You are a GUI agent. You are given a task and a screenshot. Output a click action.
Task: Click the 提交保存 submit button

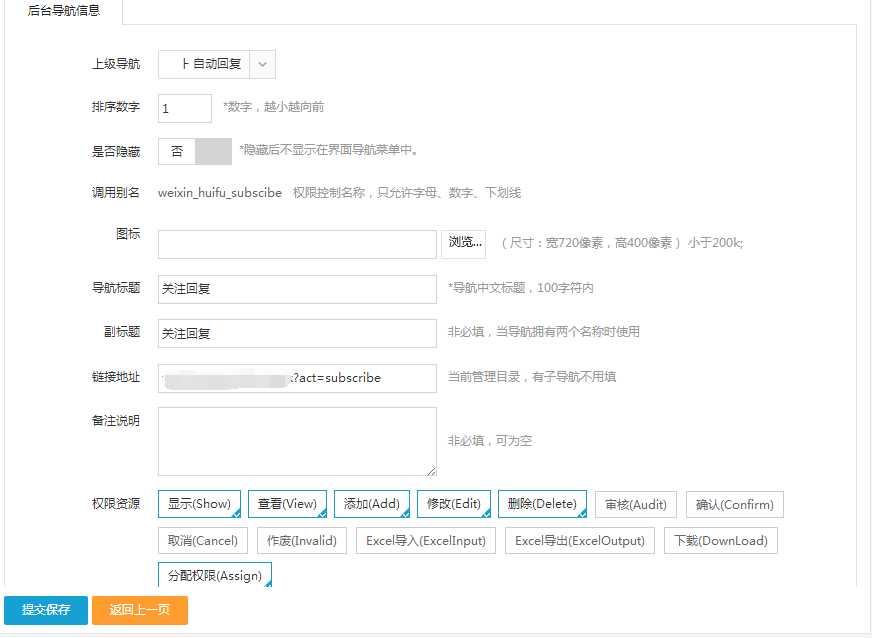point(46,610)
